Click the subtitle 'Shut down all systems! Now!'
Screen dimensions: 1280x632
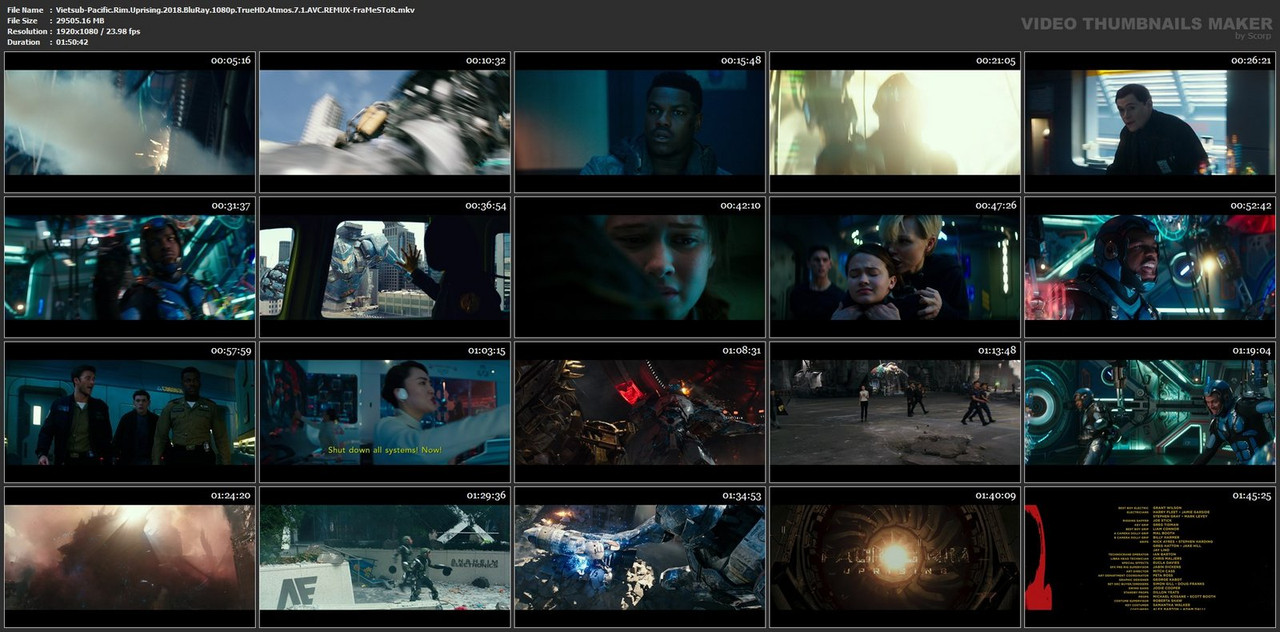point(385,450)
